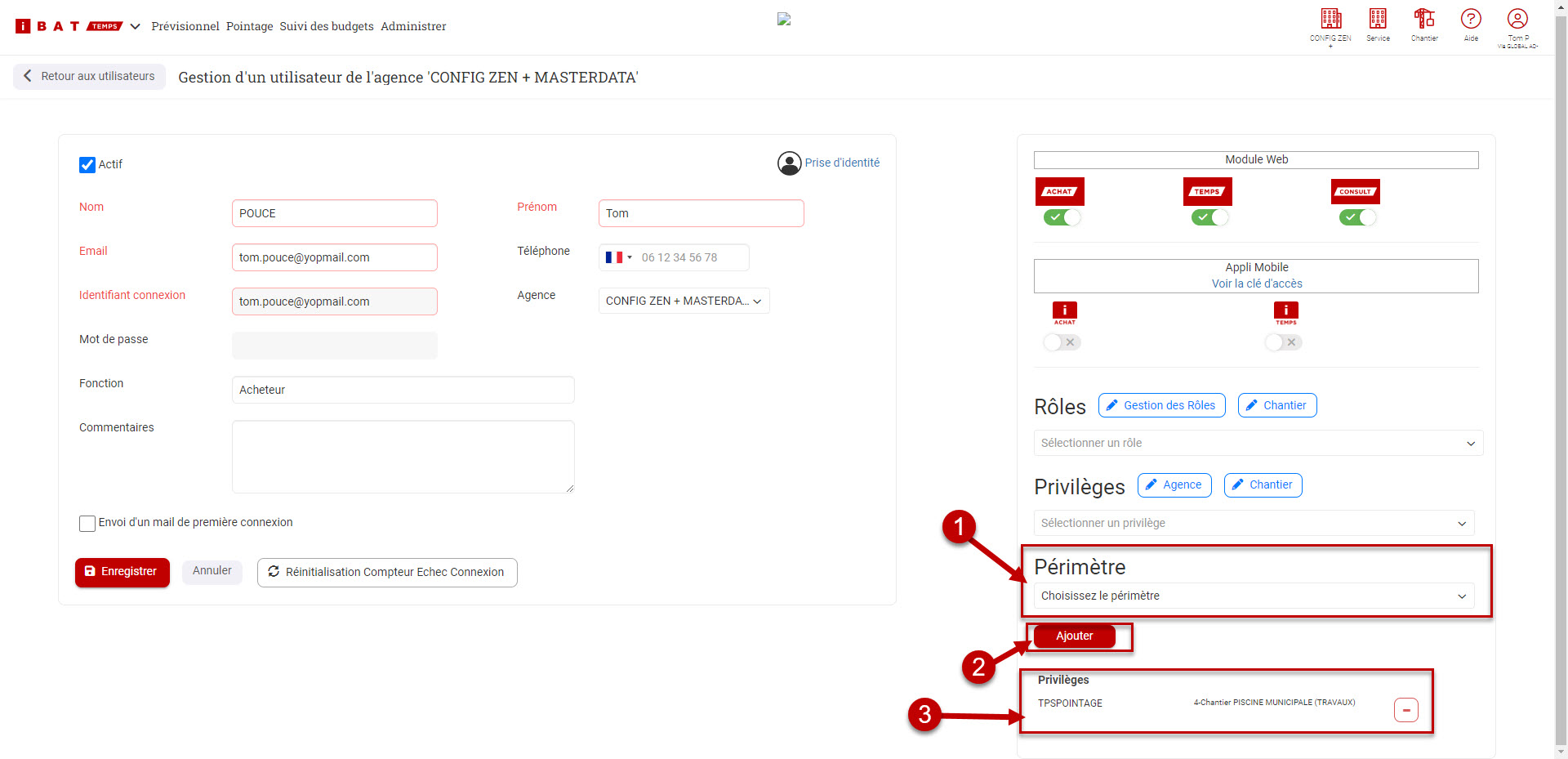Image resolution: width=1568 pixels, height=759 pixels.
Task: Open the Suivi des budgets menu
Action: pyautogui.click(x=326, y=26)
